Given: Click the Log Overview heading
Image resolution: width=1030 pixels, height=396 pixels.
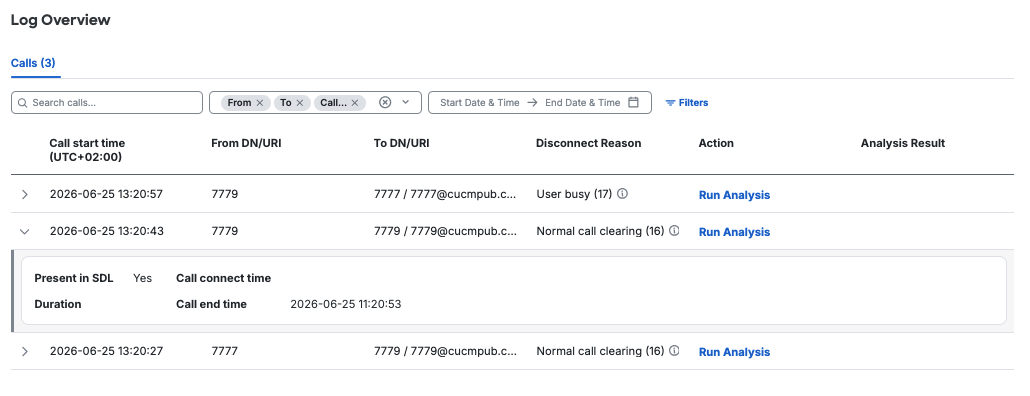Looking at the screenshot, I should (60, 20).
